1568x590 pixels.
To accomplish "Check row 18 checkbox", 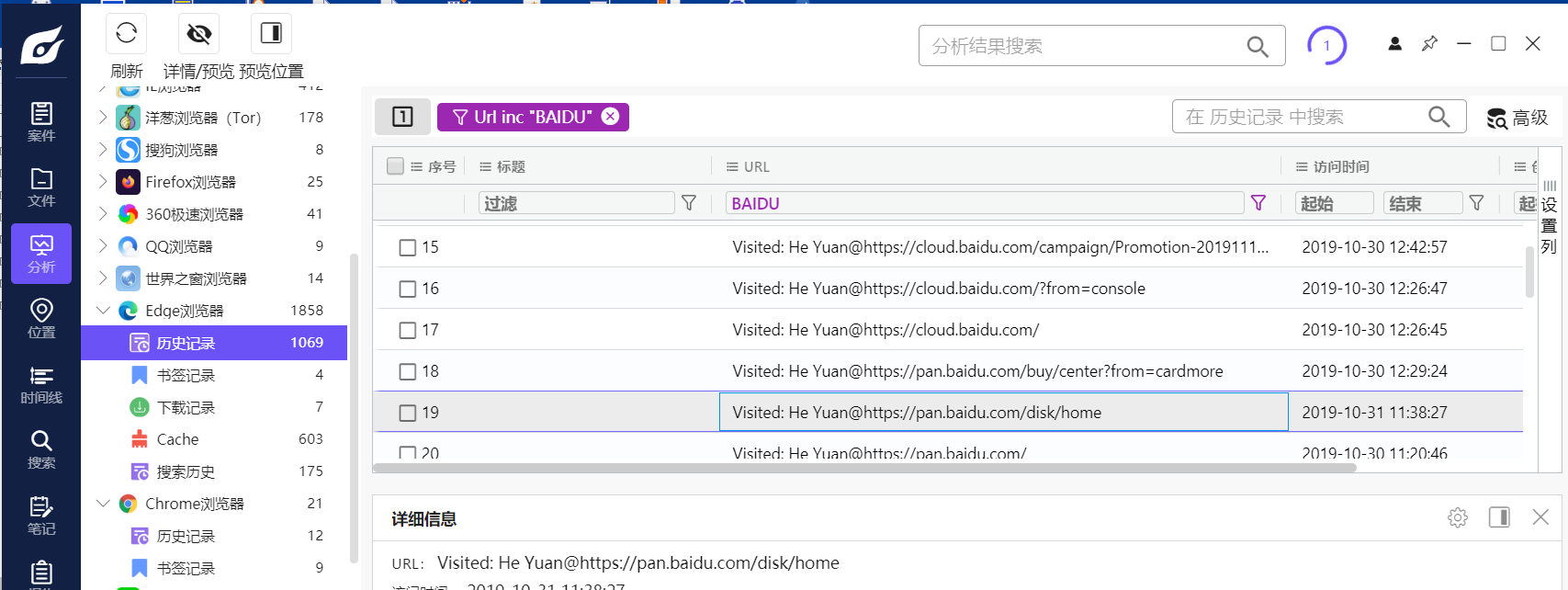I will click(x=408, y=371).
